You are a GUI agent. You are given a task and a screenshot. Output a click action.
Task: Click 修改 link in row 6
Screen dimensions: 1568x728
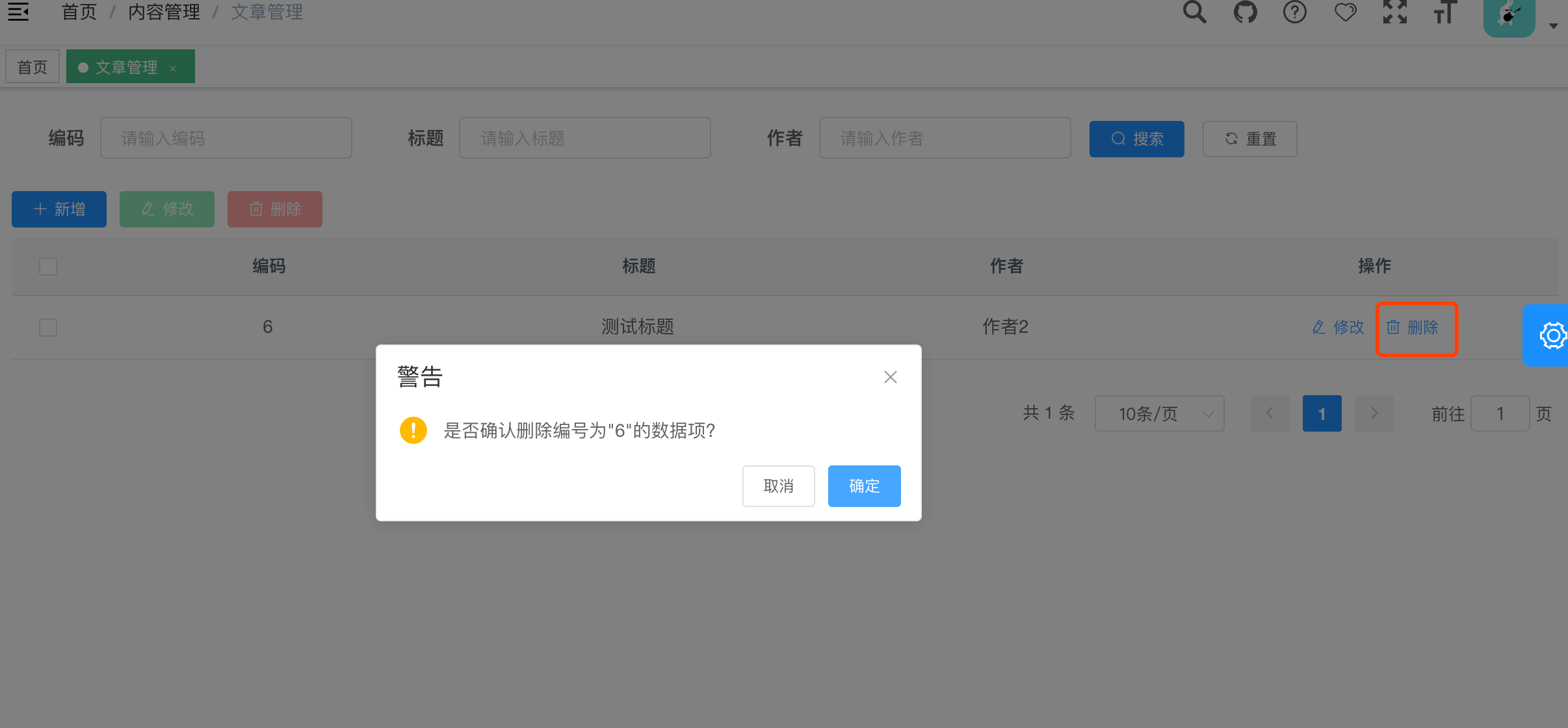(x=1338, y=327)
